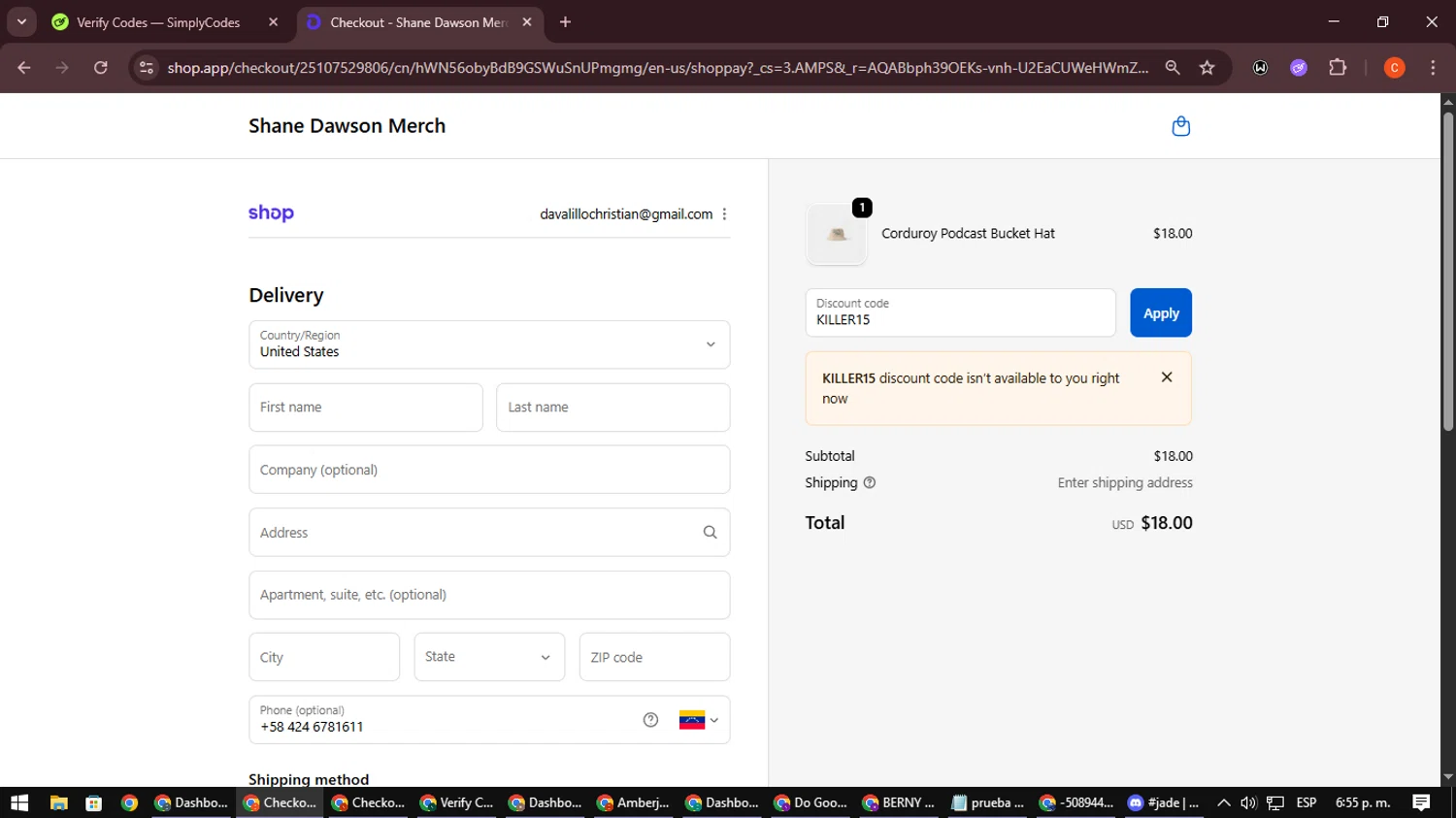Screen dimensions: 1456x818
Task: Open the Chrome profile avatar C
Action: tap(1394, 68)
